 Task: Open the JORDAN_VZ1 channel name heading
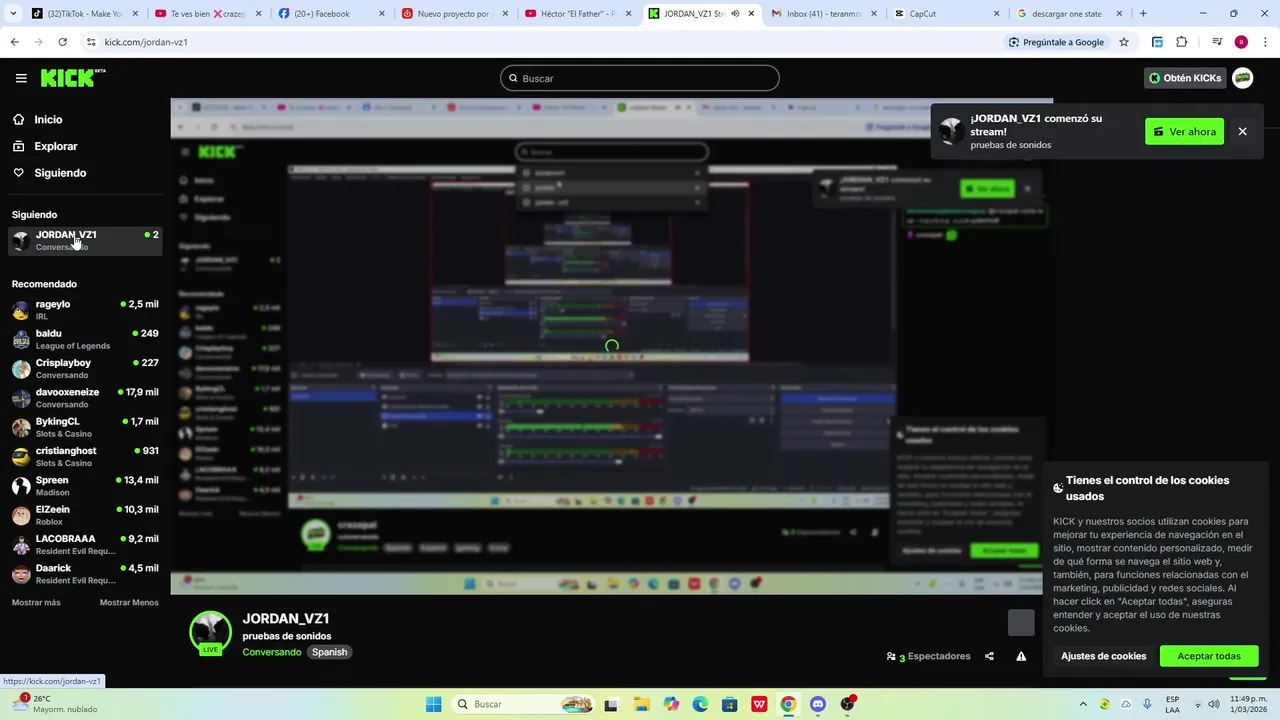[x=286, y=619]
